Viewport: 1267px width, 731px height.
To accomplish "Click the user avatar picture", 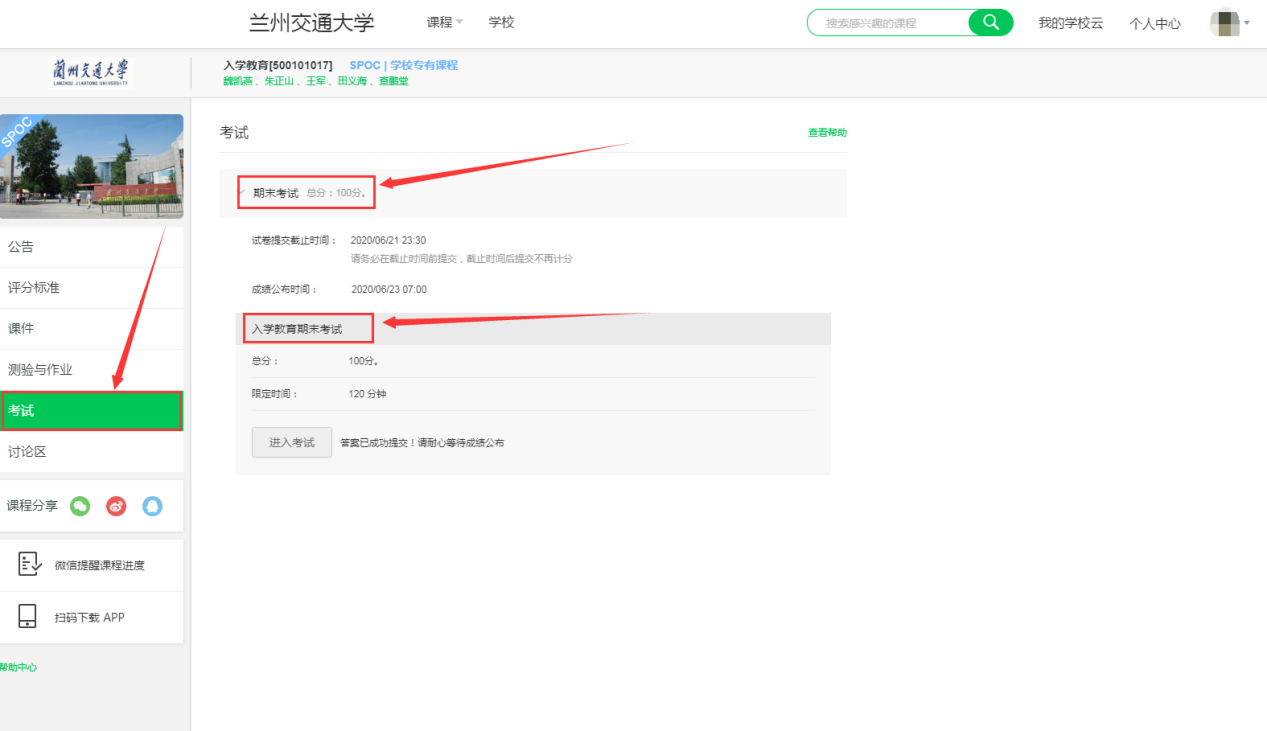I will pos(1224,23).
